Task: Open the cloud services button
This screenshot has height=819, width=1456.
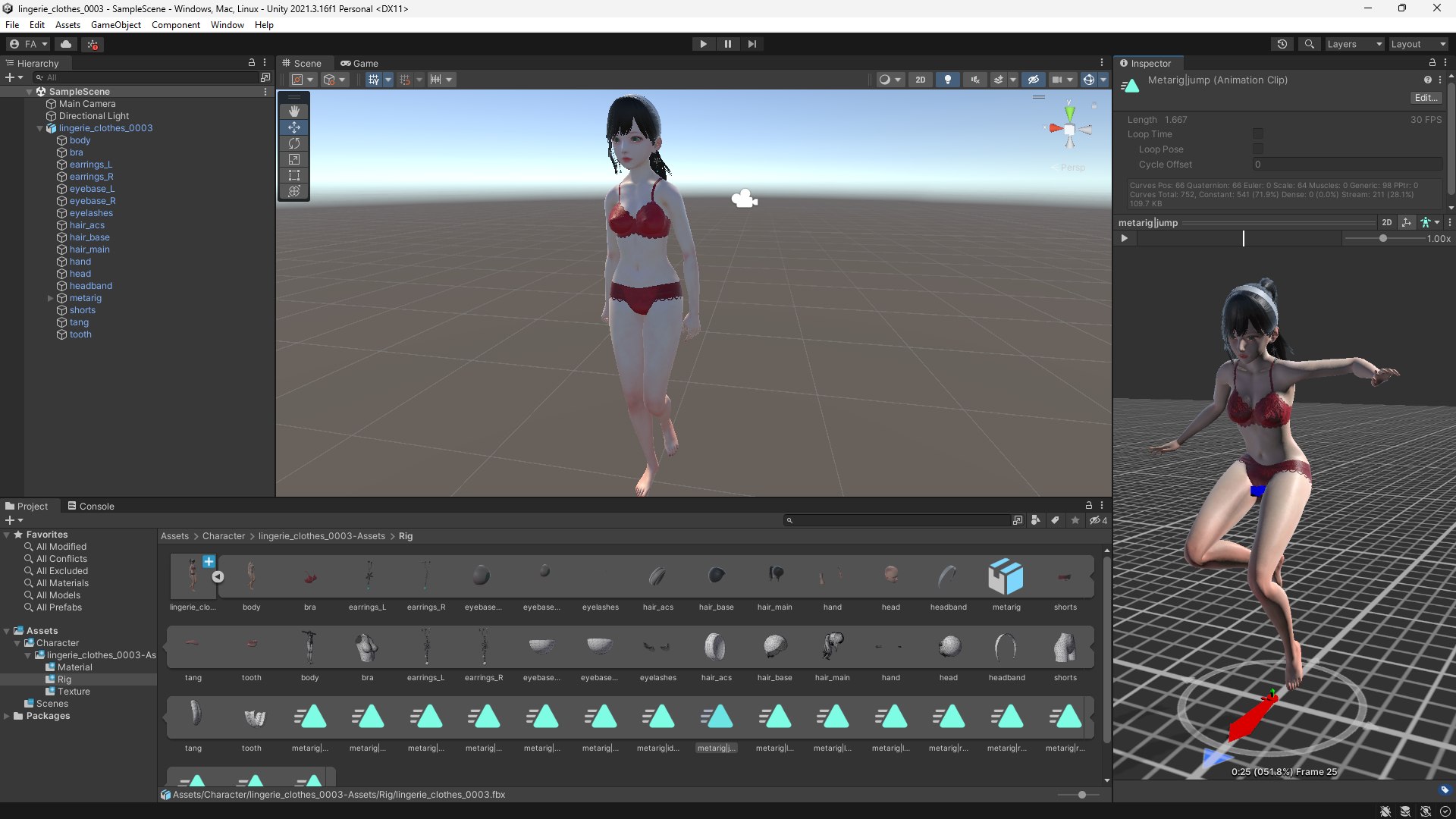Action: point(66,44)
